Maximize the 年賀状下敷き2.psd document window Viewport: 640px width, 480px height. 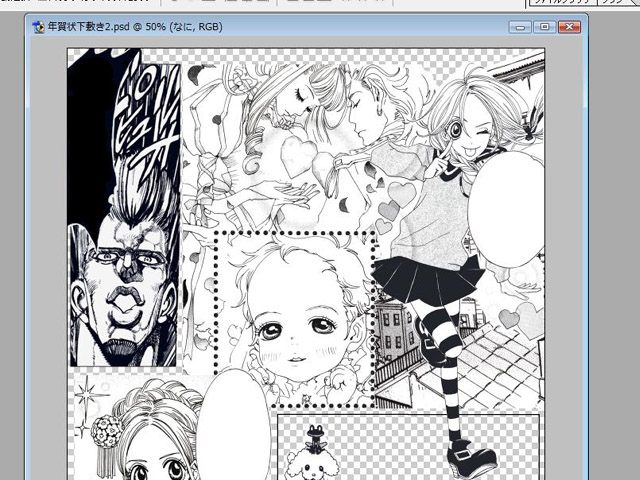(544, 27)
